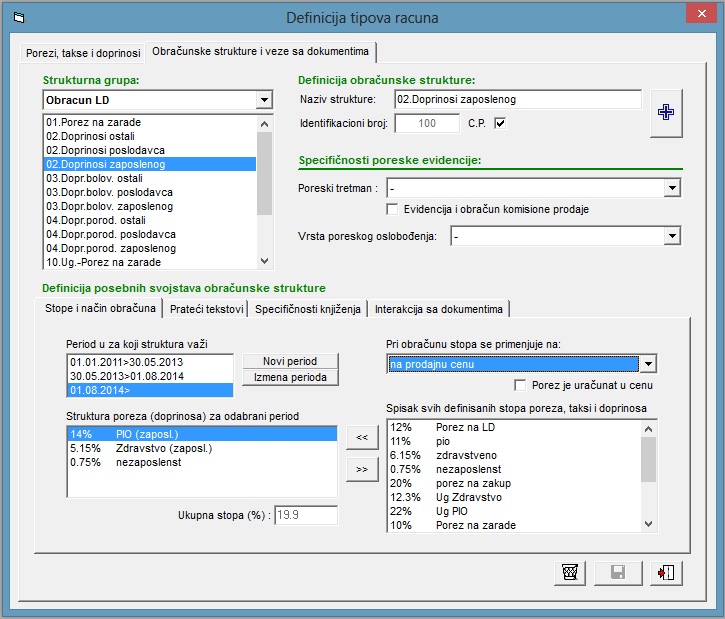Click the exit door icon
725x619 pixels.
point(667,573)
